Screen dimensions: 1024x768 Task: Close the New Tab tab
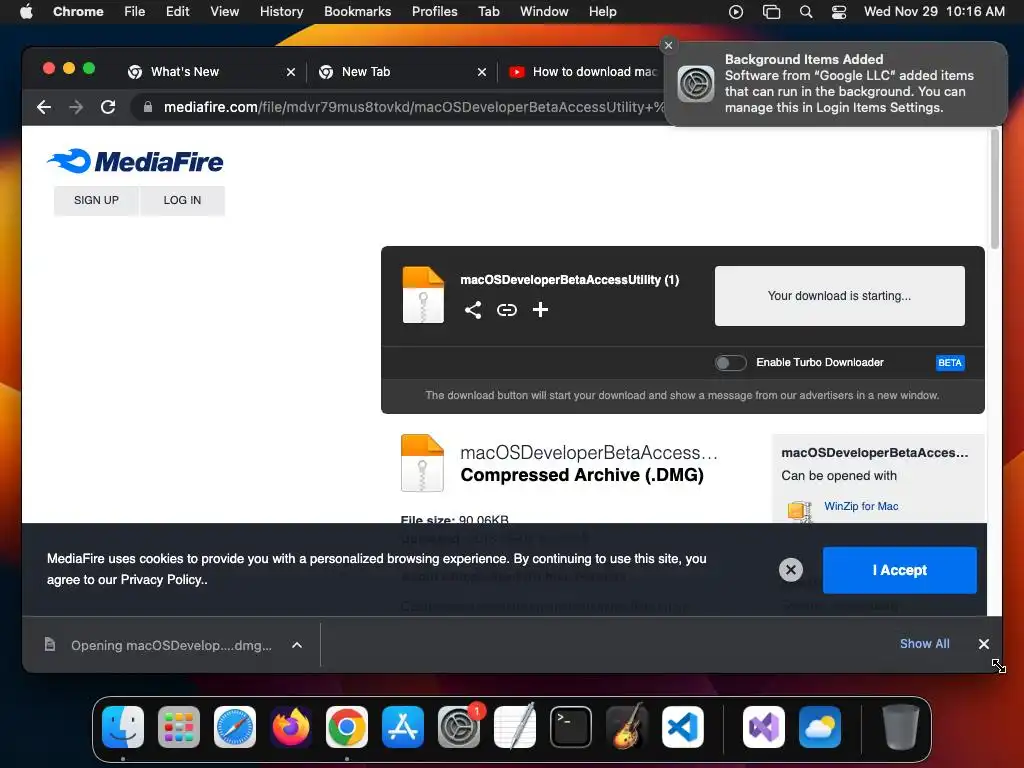point(481,72)
